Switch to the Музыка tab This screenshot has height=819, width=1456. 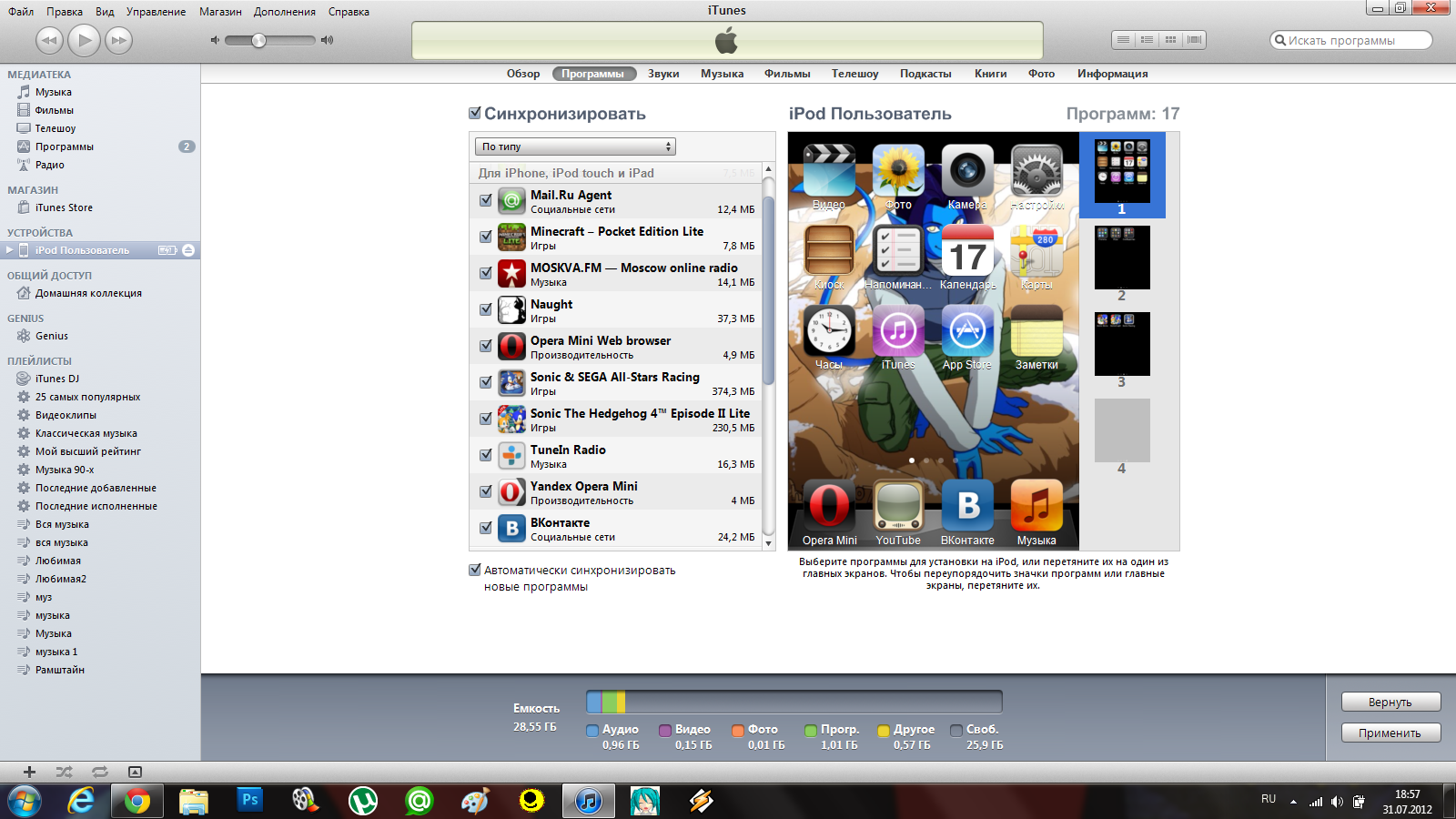click(x=722, y=74)
